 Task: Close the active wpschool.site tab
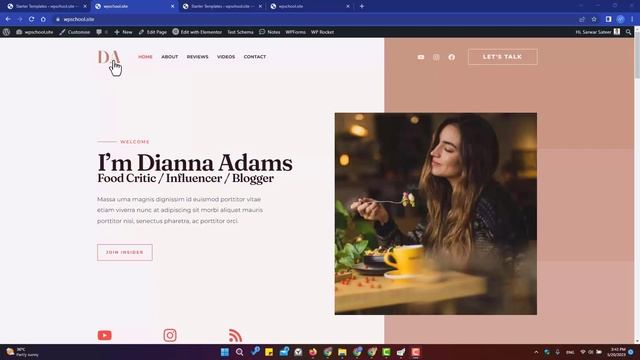(x=172, y=6)
